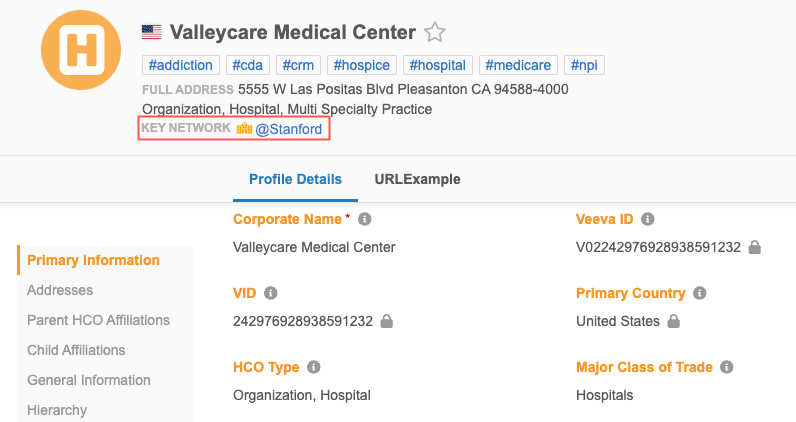Go to Parent HCO Affiliations section

point(98,320)
